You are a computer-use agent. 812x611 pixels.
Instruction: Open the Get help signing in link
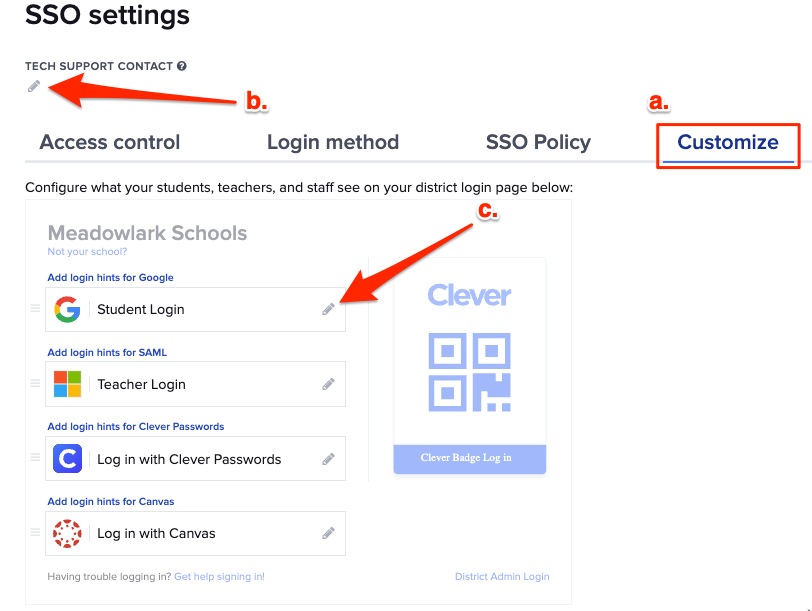[x=219, y=576]
